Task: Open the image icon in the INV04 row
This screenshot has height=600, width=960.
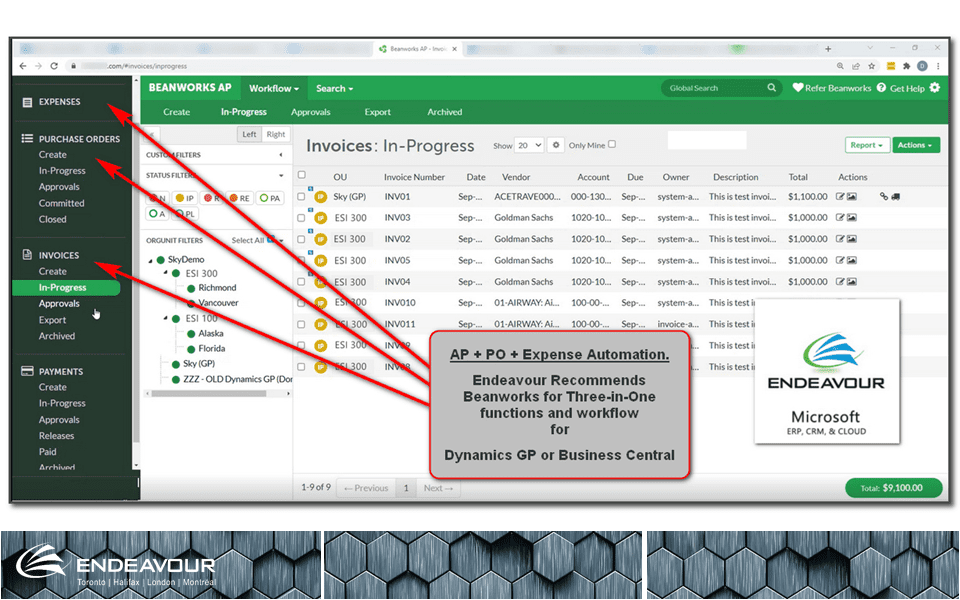Action: click(852, 282)
